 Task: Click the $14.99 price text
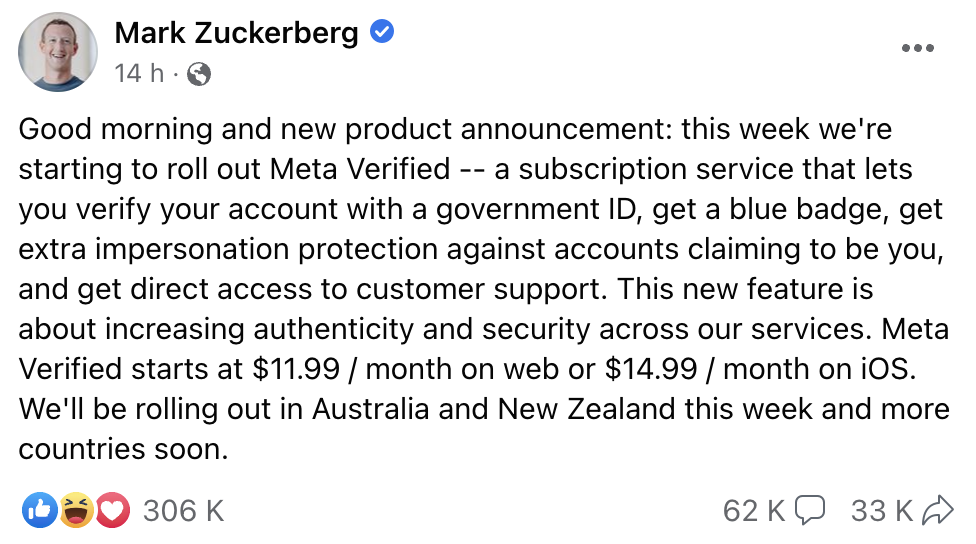click(x=651, y=369)
